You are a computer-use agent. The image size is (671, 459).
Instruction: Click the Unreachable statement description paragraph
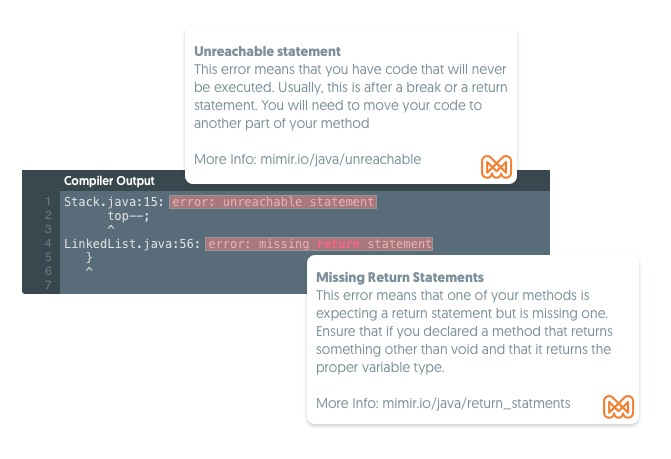351,96
